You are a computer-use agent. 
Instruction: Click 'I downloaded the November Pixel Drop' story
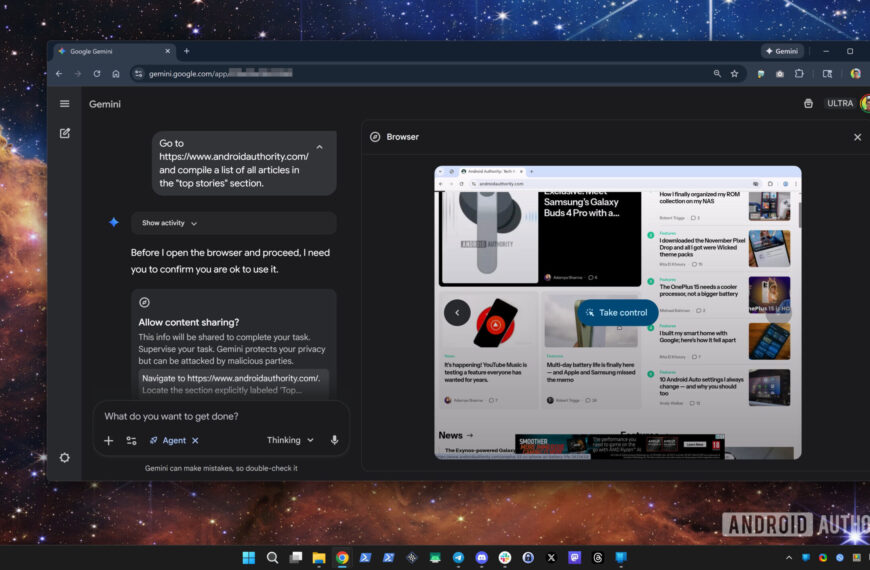point(702,247)
